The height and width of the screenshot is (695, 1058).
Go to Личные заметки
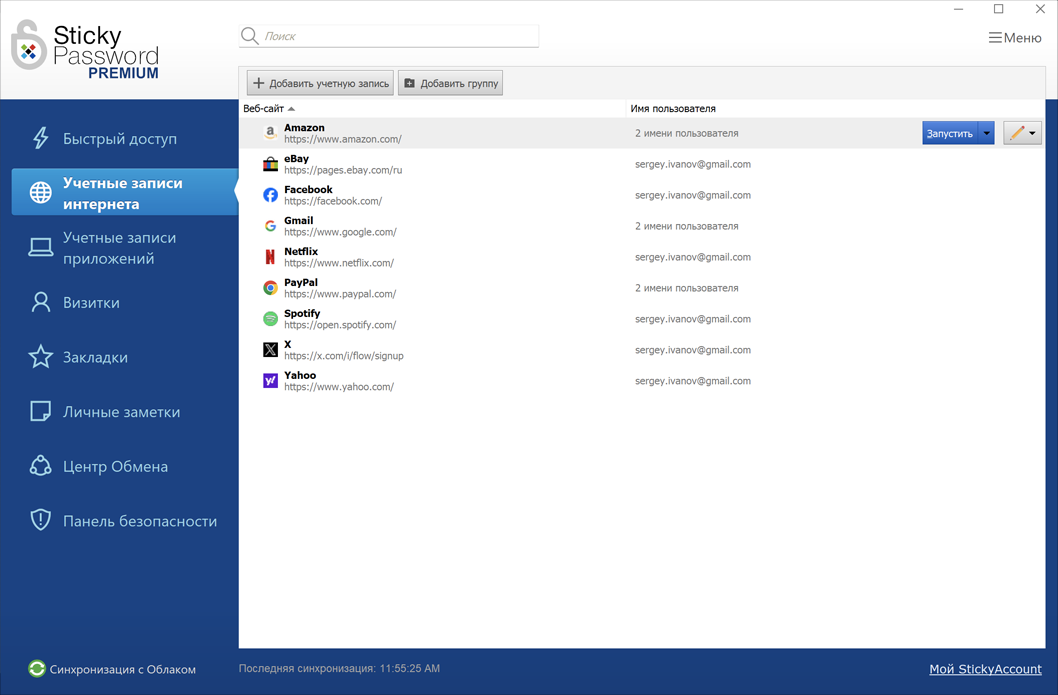(121, 412)
